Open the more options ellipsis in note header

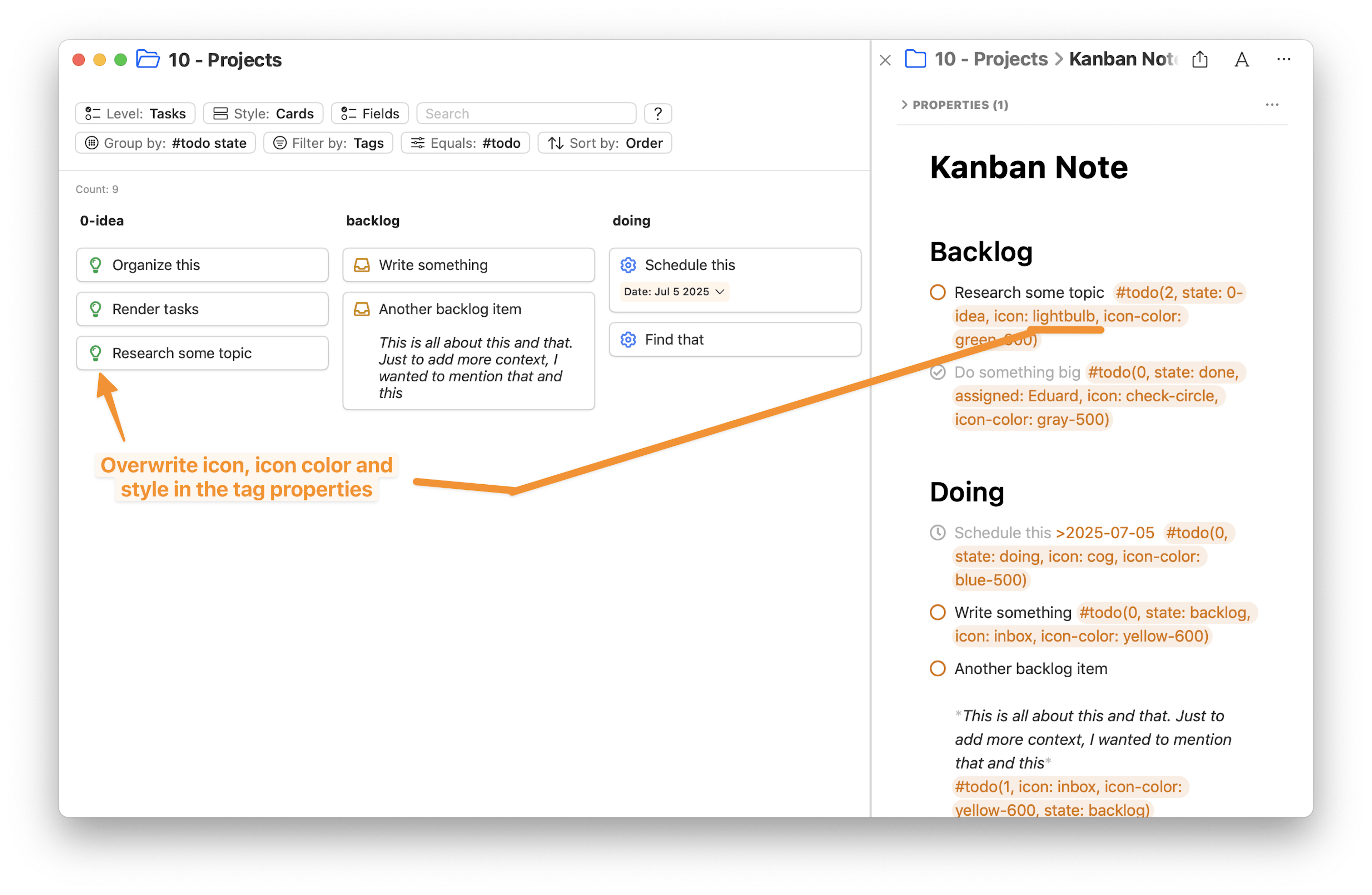tap(1283, 59)
